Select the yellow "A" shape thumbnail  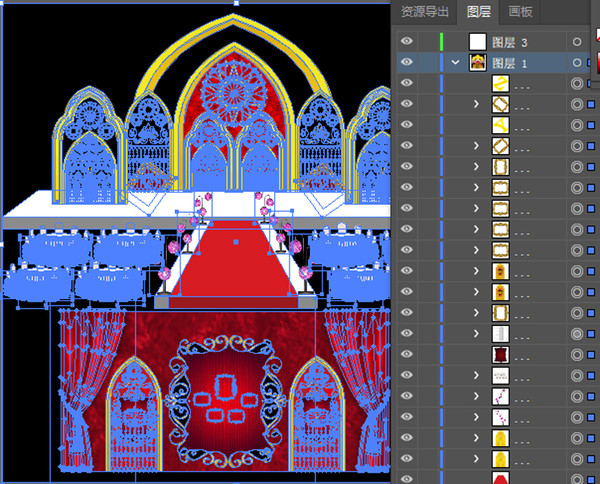coord(500,125)
